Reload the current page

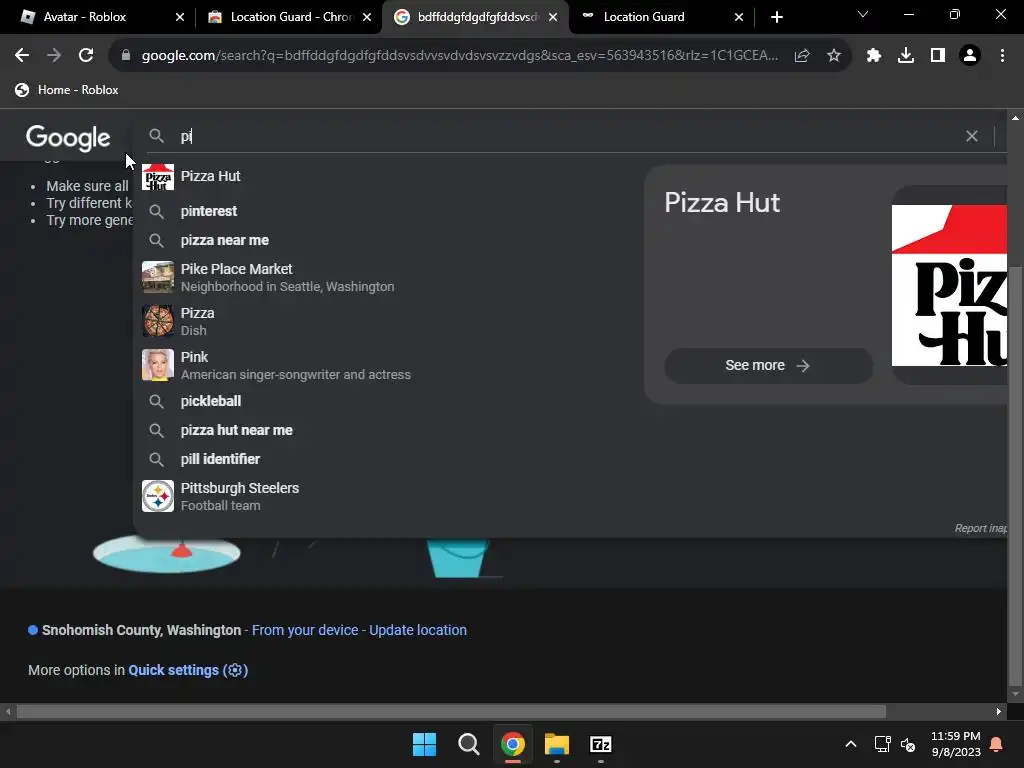point(86,56)
